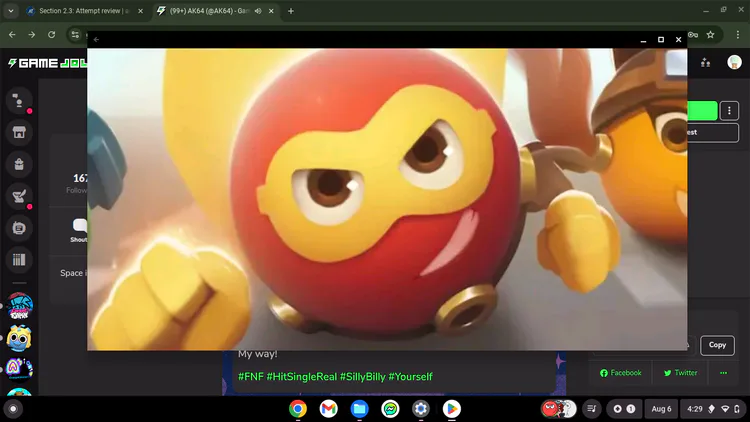Click the #HitSingleReal hashtag

pos(302,377)
